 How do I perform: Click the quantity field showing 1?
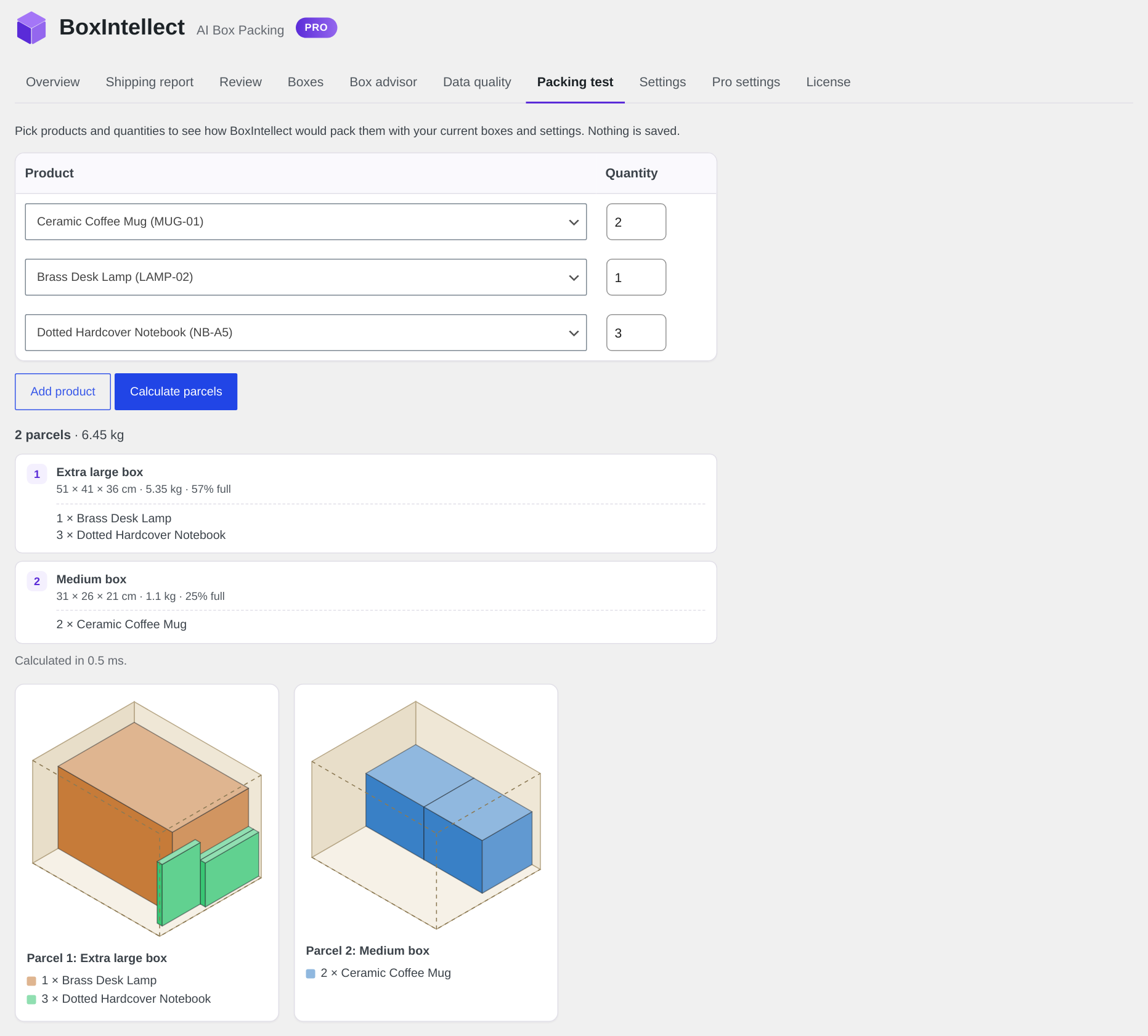click(x=636, y=277)
